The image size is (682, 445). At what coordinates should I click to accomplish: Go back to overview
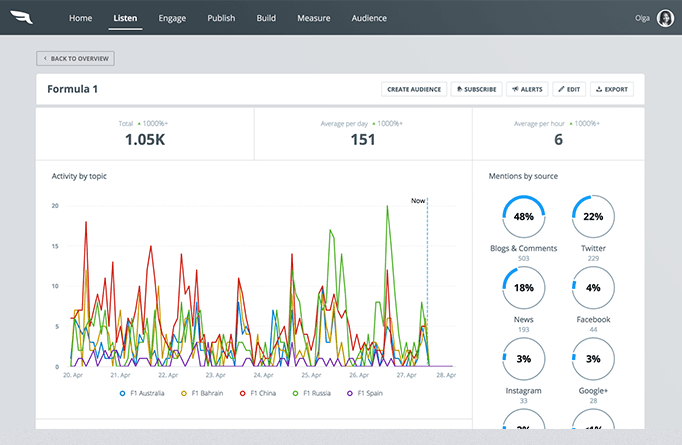pyautogui.click(x=75, y=58)
